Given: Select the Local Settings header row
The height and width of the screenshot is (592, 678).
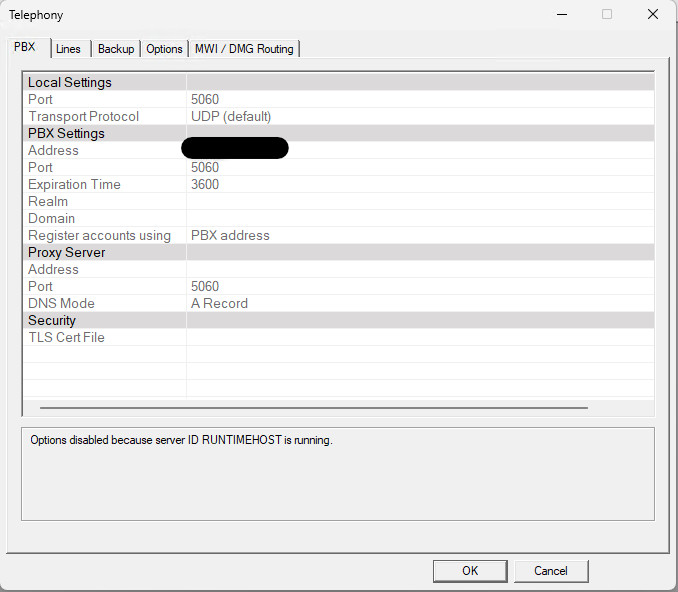Looking at the screenshot, I should [x=339, y=82].
